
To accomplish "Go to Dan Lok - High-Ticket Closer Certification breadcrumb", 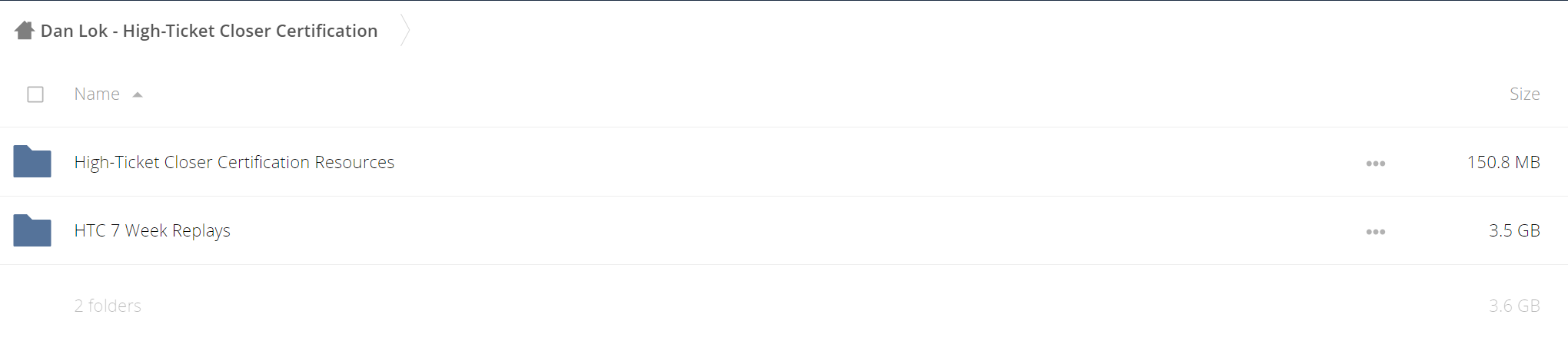I will pos(209,31).
